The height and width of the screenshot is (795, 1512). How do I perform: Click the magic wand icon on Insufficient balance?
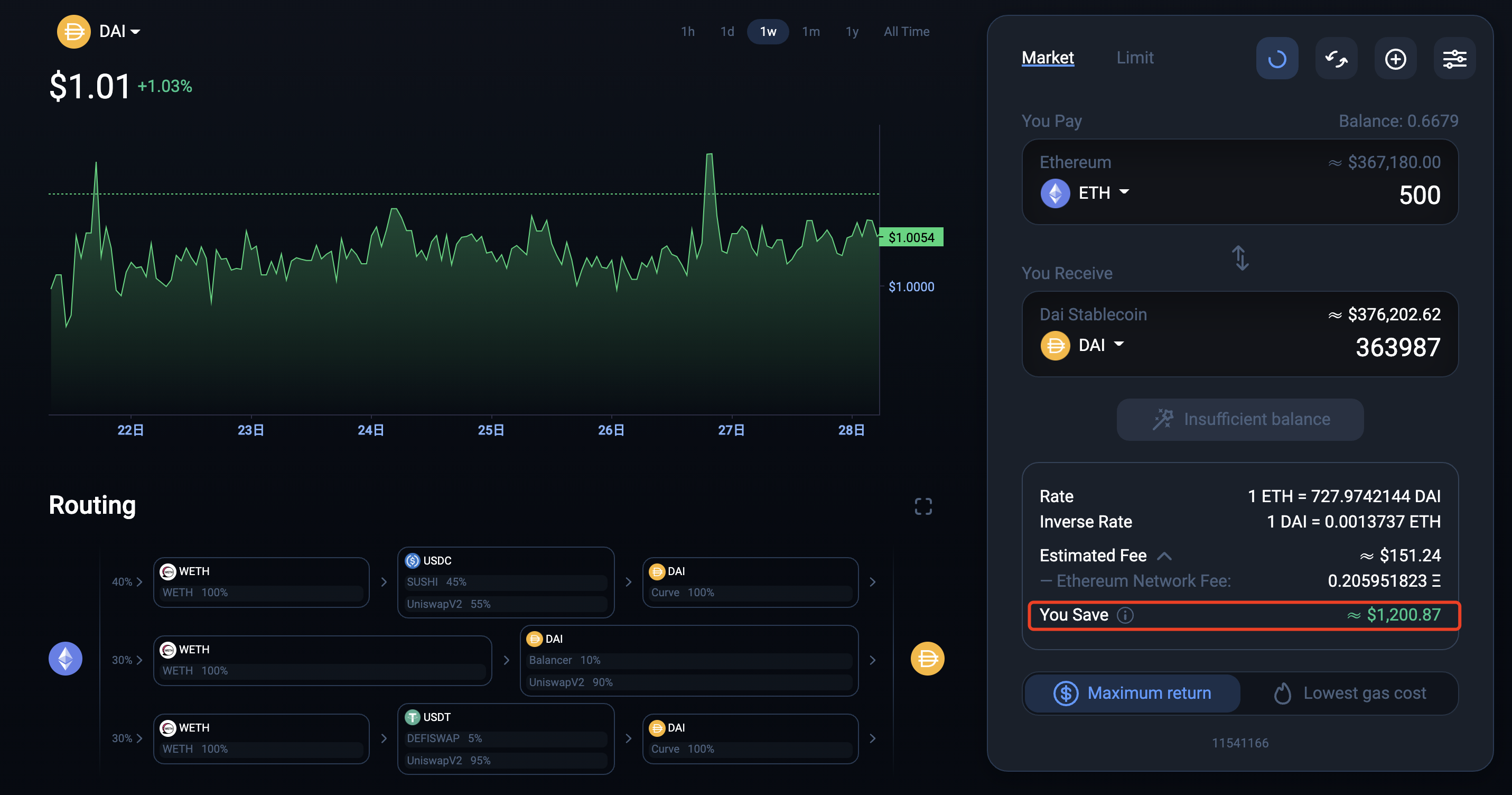pos(1162,419)
